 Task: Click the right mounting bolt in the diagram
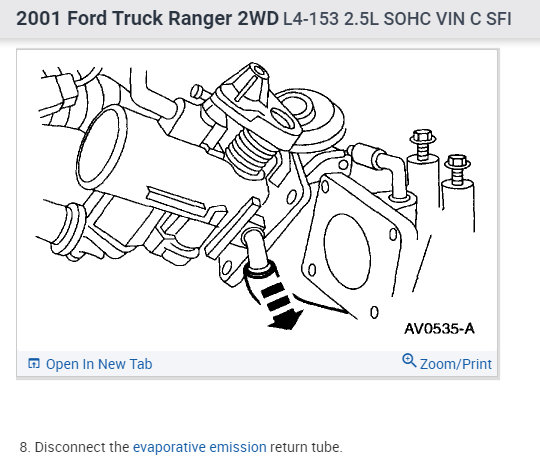click(x=457, y=170)
